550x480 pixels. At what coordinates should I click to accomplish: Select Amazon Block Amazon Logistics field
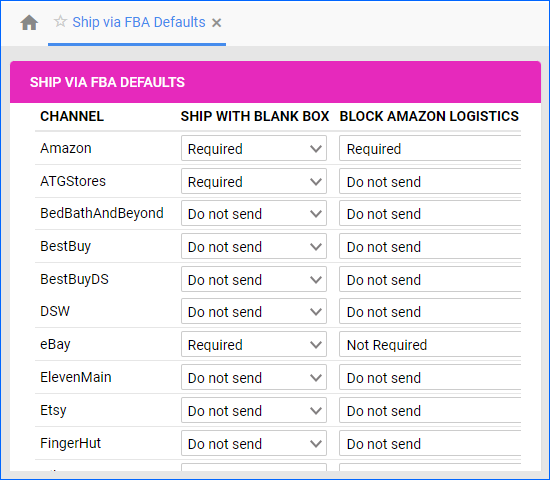430,148
